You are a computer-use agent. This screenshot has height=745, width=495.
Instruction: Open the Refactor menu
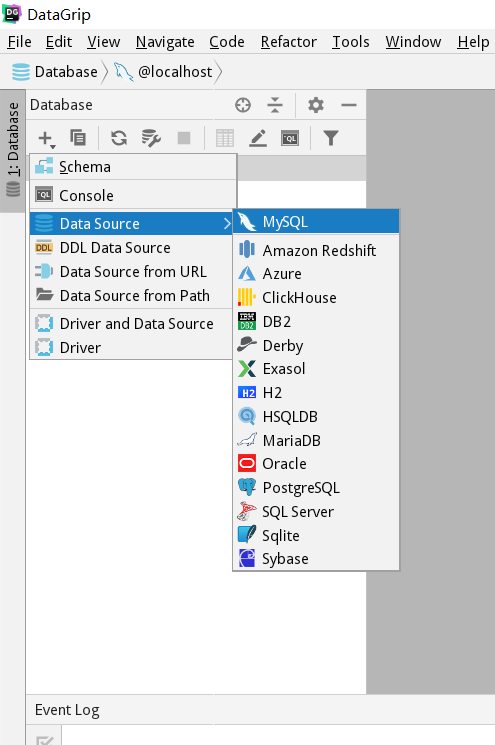tap(288, 42)
